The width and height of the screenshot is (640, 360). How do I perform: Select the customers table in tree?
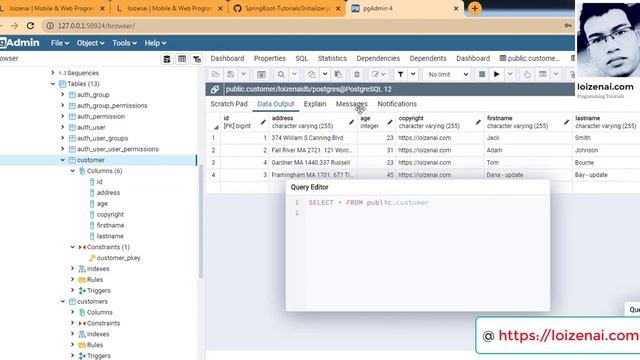pyautogui.click(x=92, y=301)
